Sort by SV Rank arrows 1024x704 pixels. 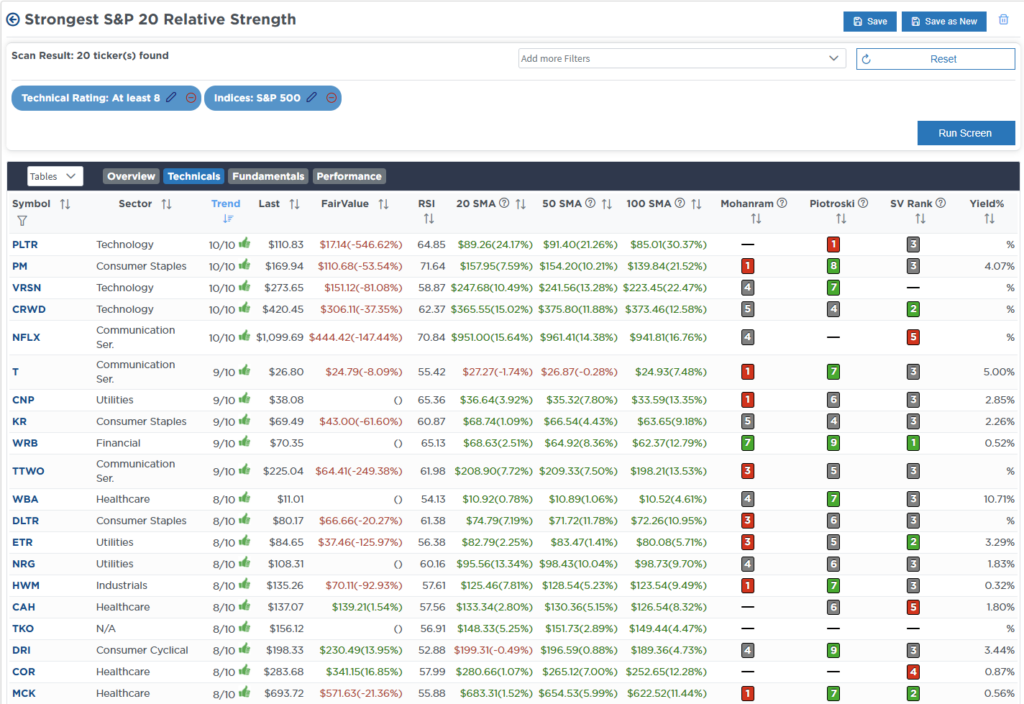coord(920,219)
